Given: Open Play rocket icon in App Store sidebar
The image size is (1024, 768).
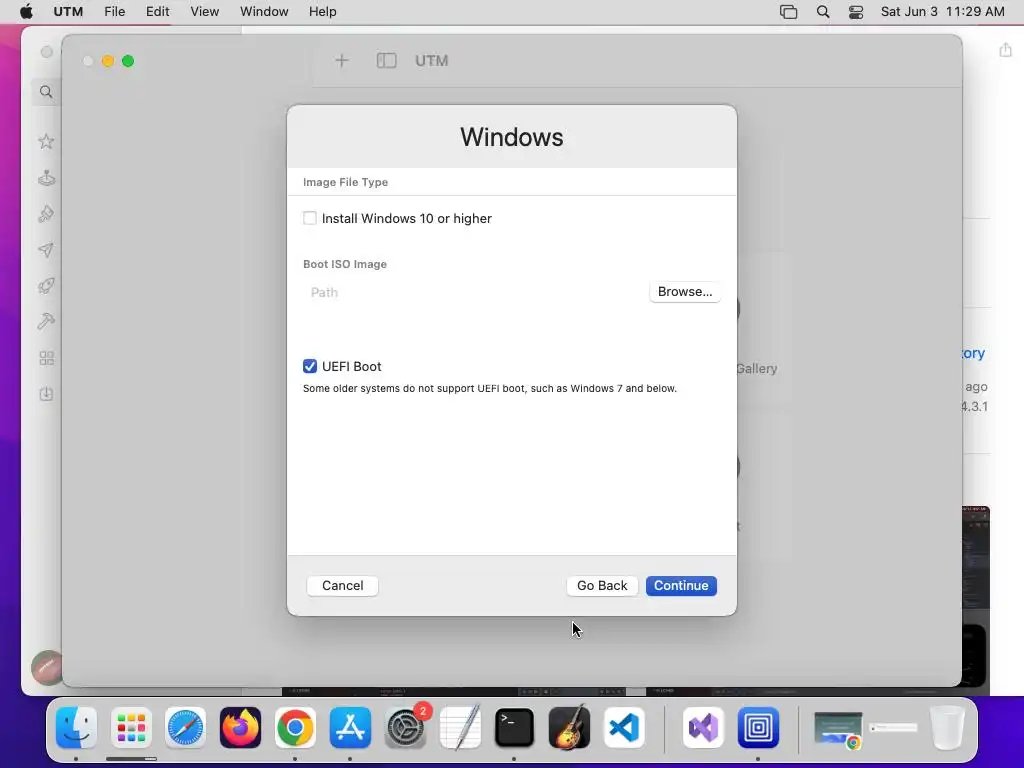Looking at the screenshot, I should pos(46,286).
